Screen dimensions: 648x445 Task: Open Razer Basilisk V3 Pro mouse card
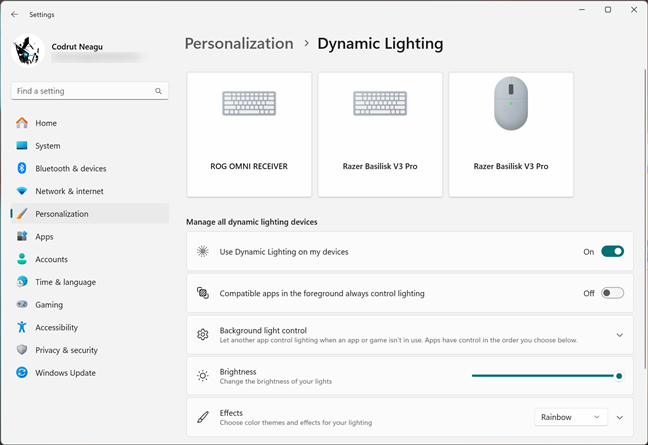(x=511, y=135)
